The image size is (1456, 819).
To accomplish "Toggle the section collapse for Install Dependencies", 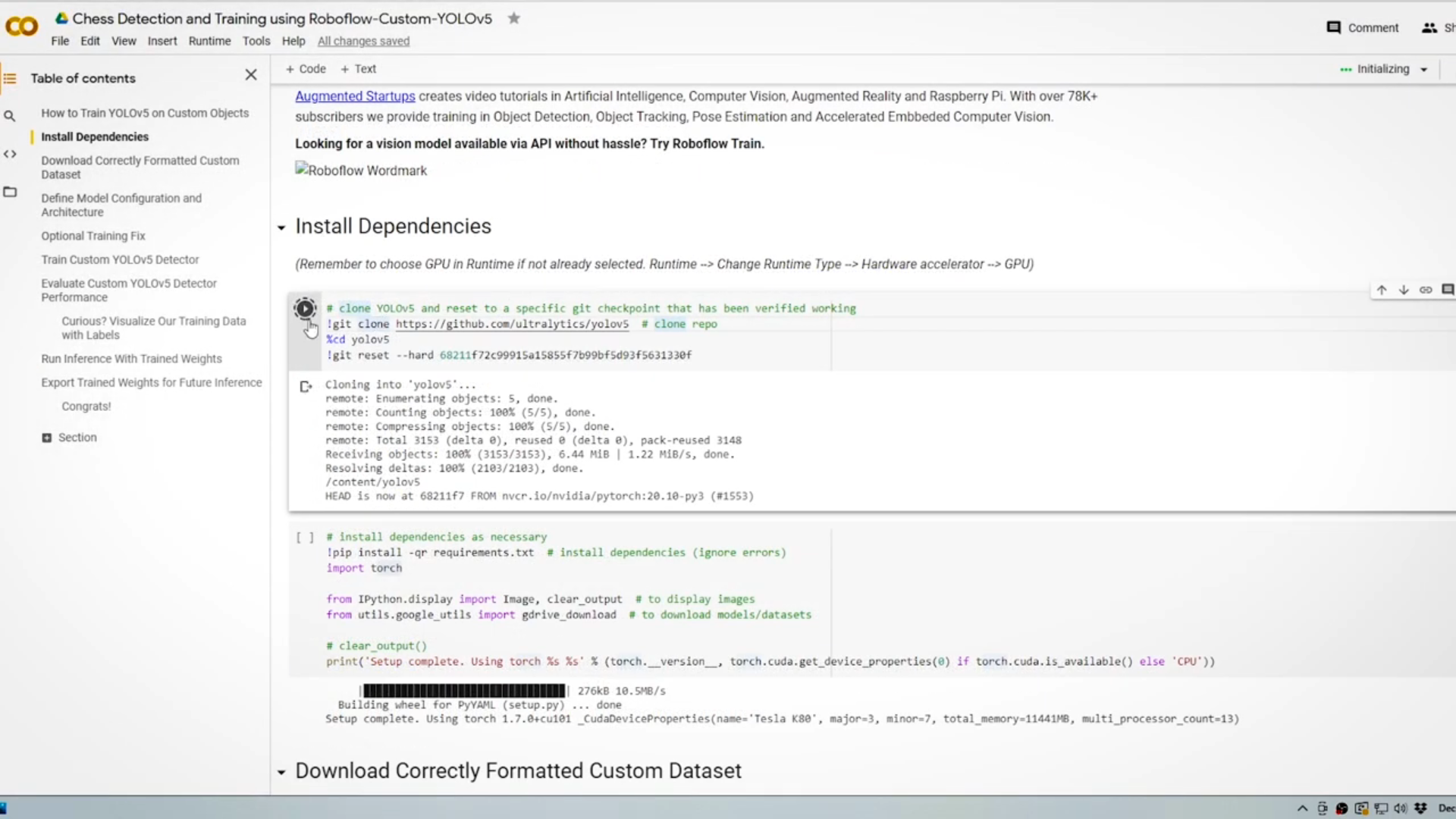I will [x=281, y=226].
